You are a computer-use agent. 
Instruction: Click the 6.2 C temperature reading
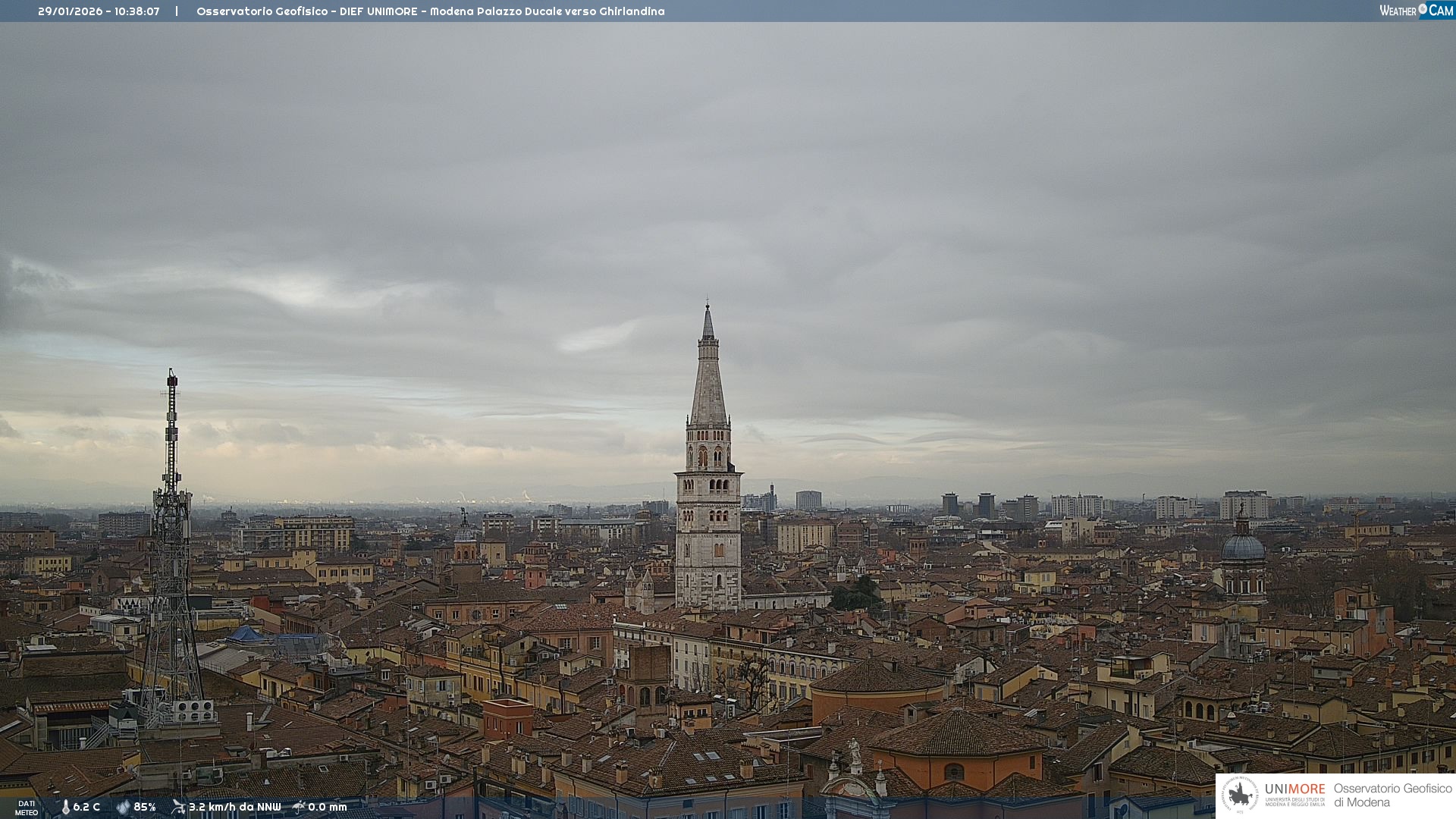(x=86, y=807)
